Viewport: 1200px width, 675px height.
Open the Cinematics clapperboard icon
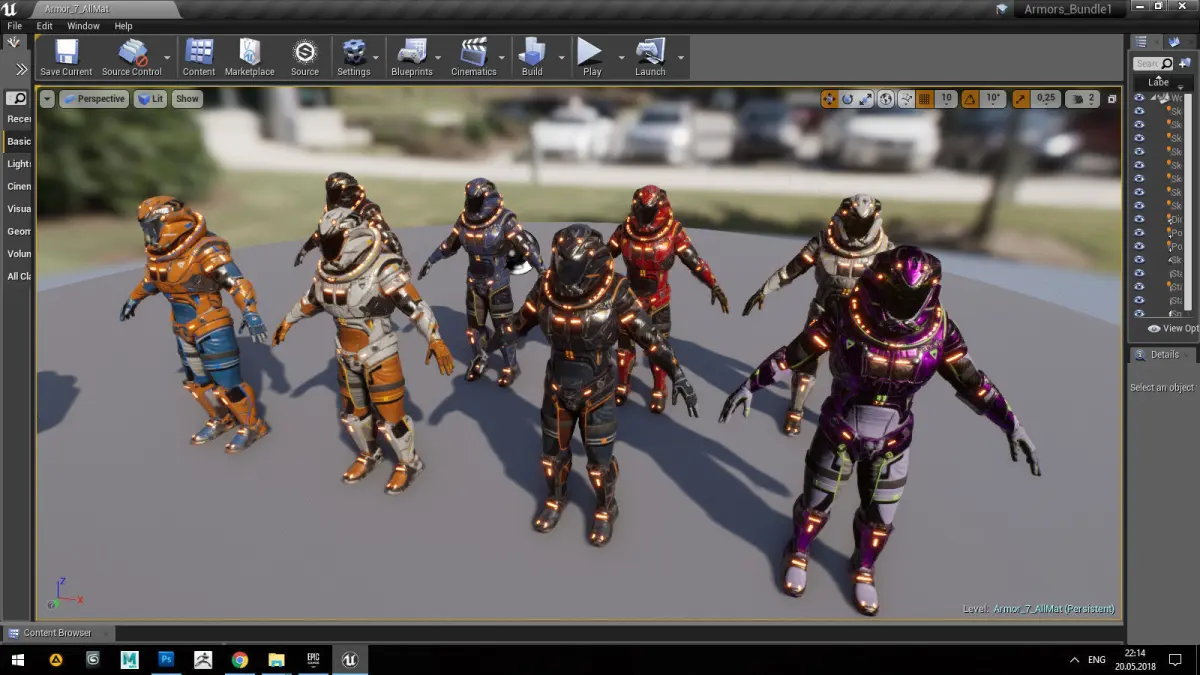coord(473,52)
